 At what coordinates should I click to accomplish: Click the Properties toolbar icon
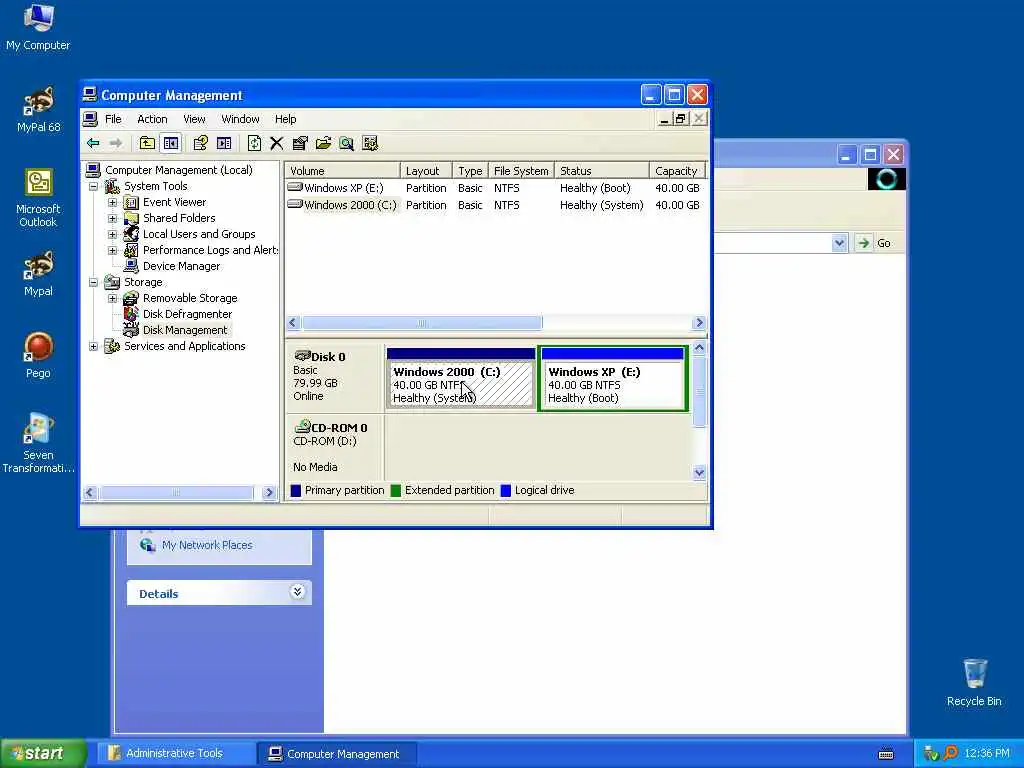[300, 143]
